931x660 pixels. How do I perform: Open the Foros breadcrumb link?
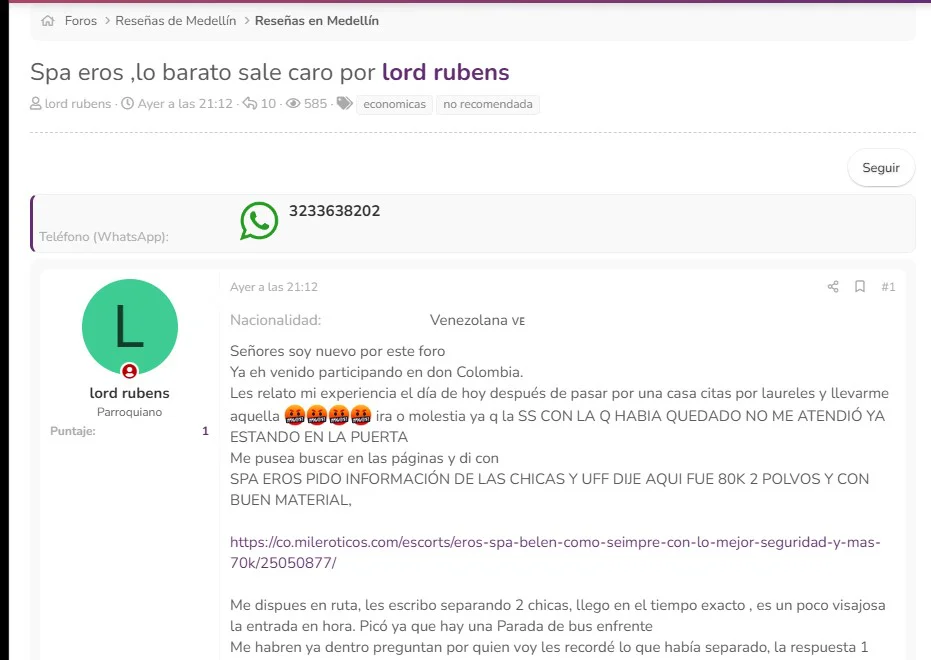[x=81, y=21]
